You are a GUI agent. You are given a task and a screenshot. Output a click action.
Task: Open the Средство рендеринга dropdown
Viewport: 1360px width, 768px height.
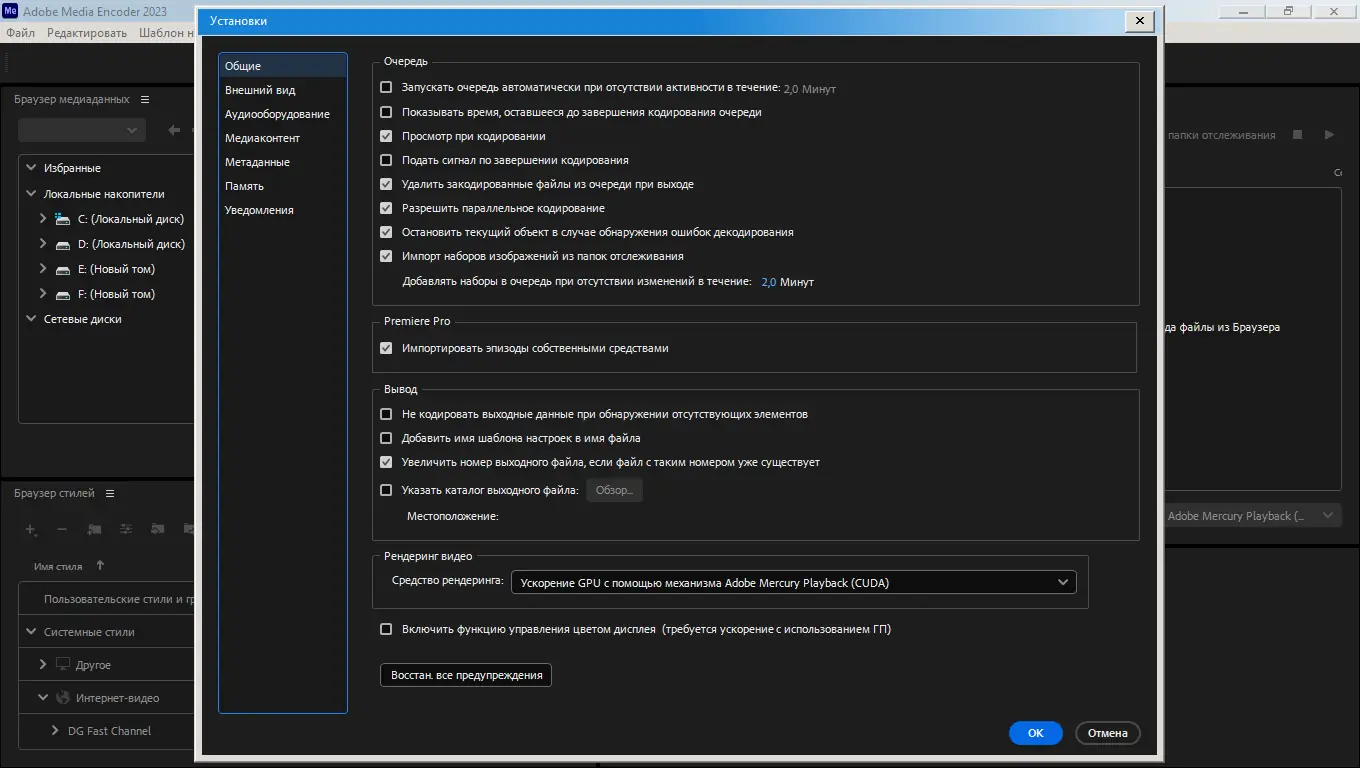(793, 582)
